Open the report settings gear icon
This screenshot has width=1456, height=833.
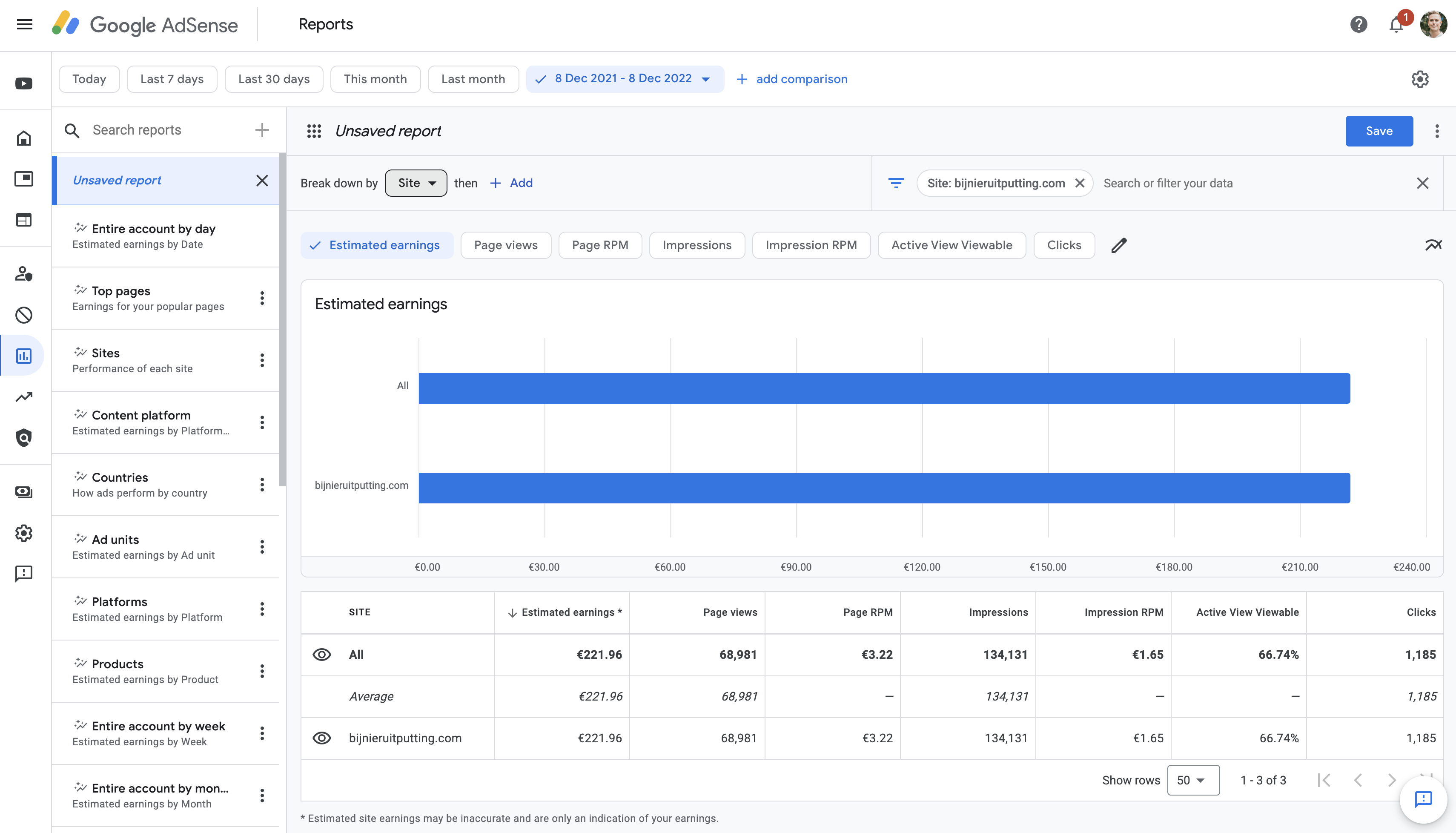(x=1420, y=79)
